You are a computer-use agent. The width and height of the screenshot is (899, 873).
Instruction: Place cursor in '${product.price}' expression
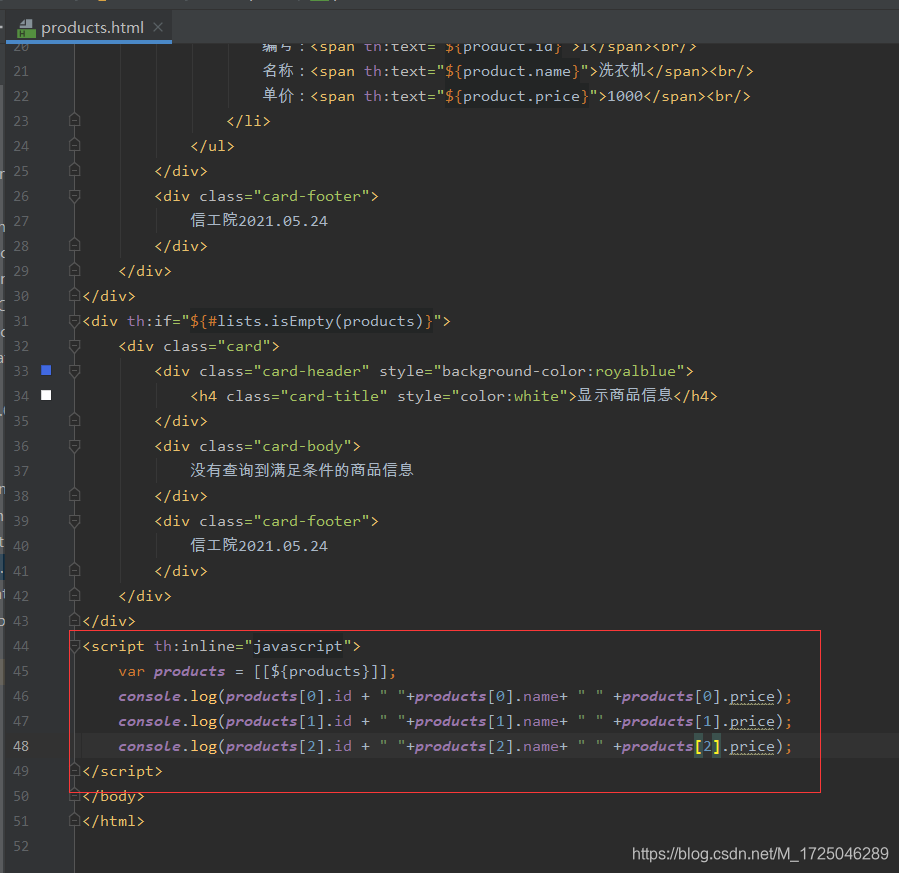click(517, 96)
